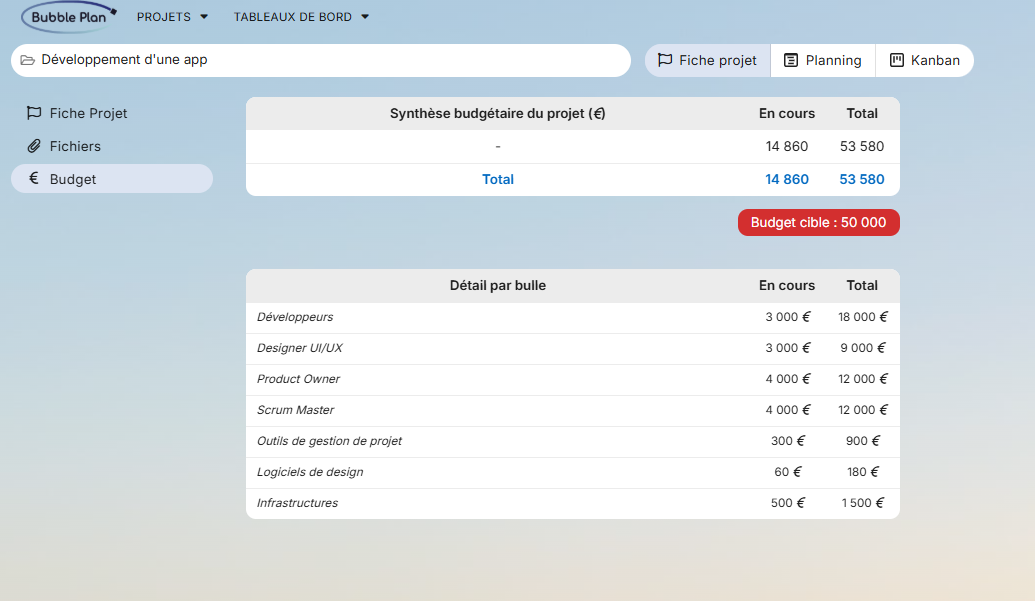Click the 60 € en cours value

(x=787, y=472)
